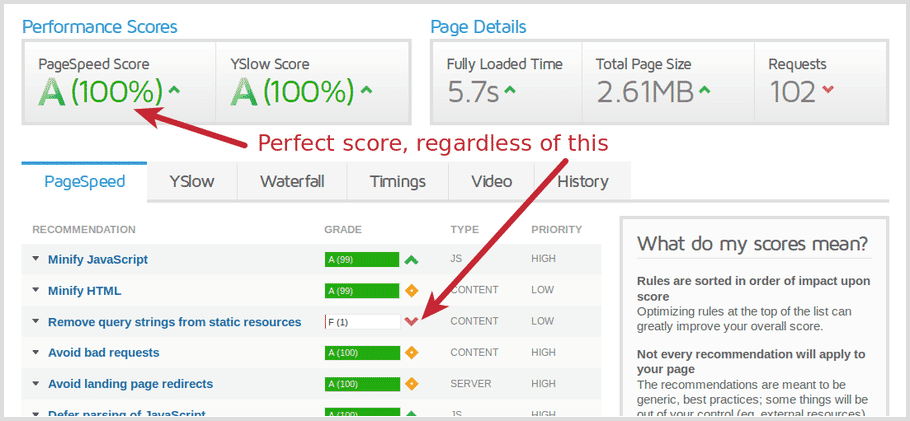This screenshot has height=421, width=910.
Task: Click the TYPE column header
Action: coord(464,230)
